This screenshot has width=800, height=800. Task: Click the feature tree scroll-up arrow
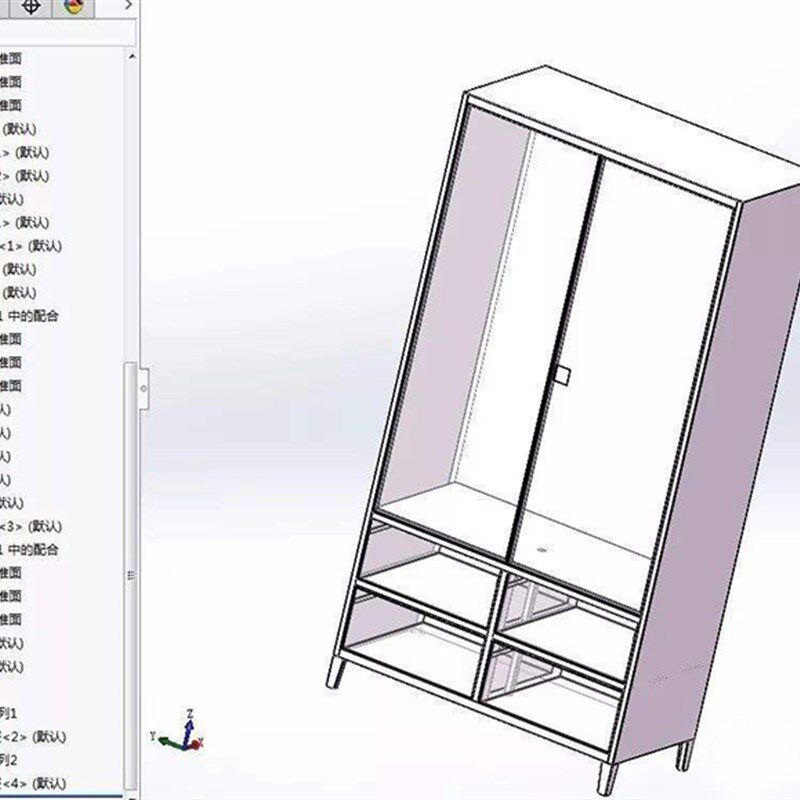tap(132, 57)
